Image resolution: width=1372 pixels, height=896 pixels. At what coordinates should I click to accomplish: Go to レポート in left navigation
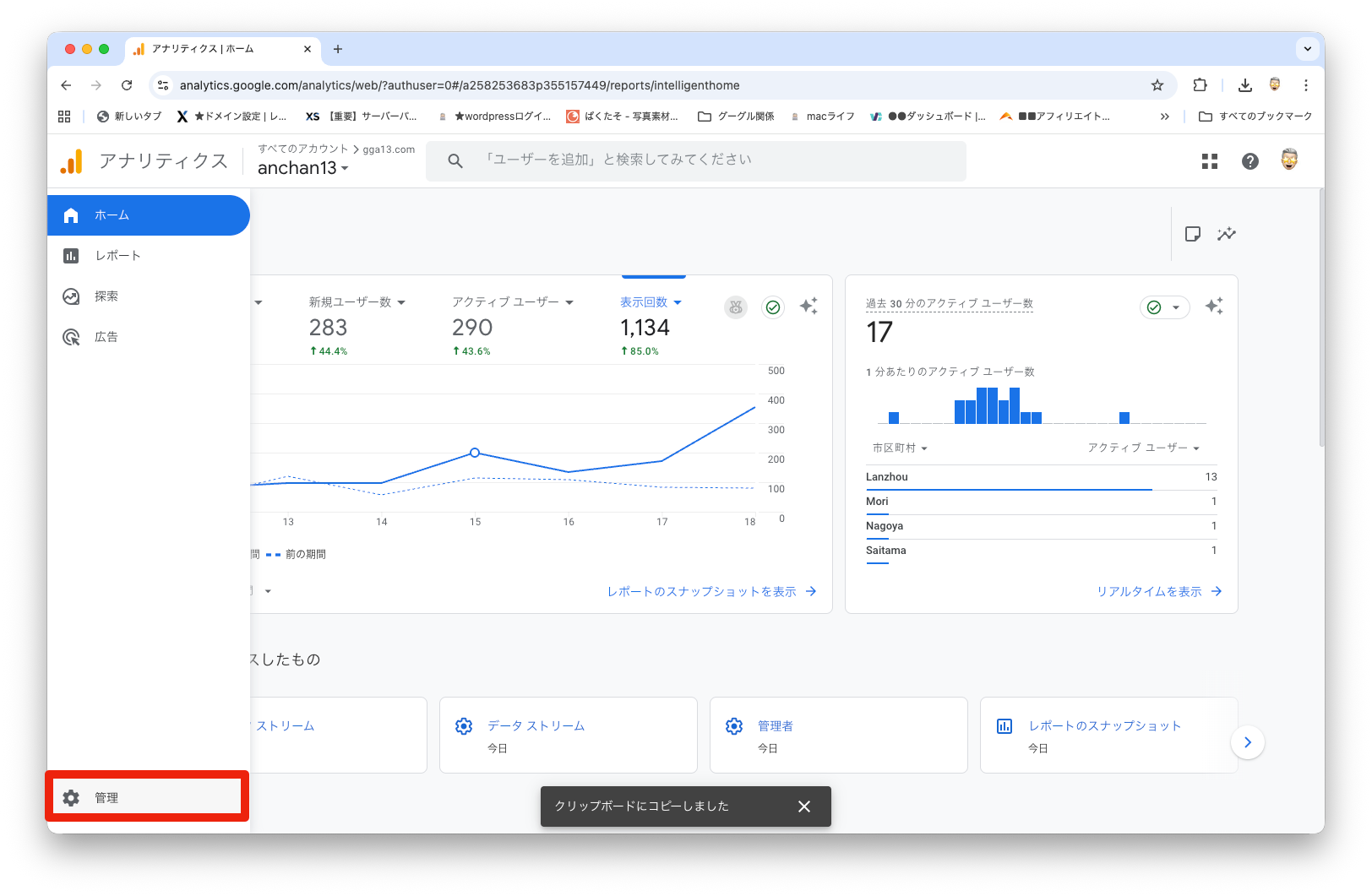117,256
